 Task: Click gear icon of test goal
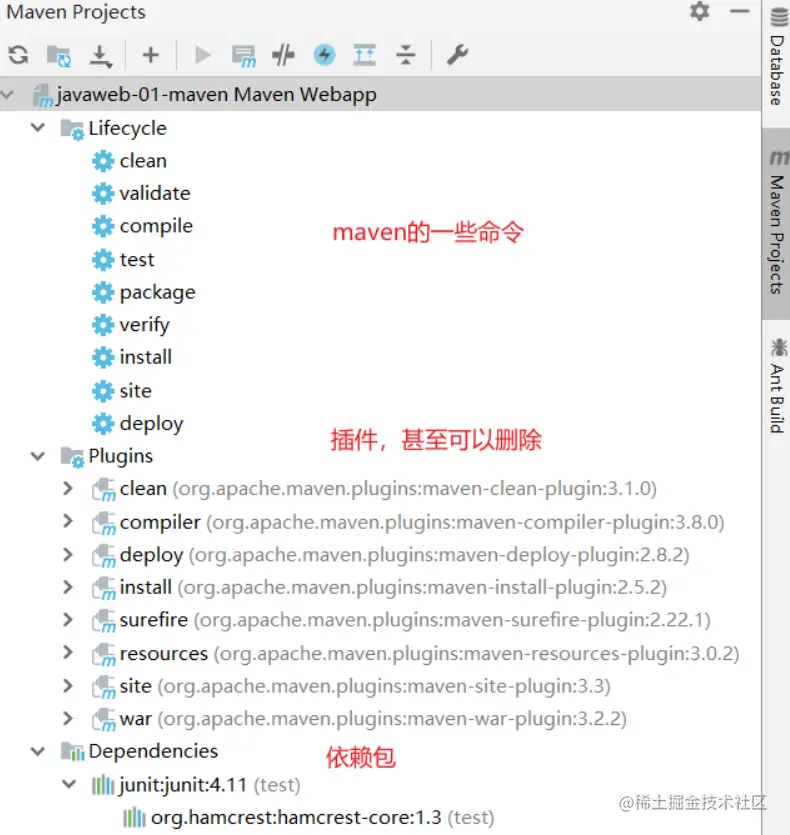point(103,260)
